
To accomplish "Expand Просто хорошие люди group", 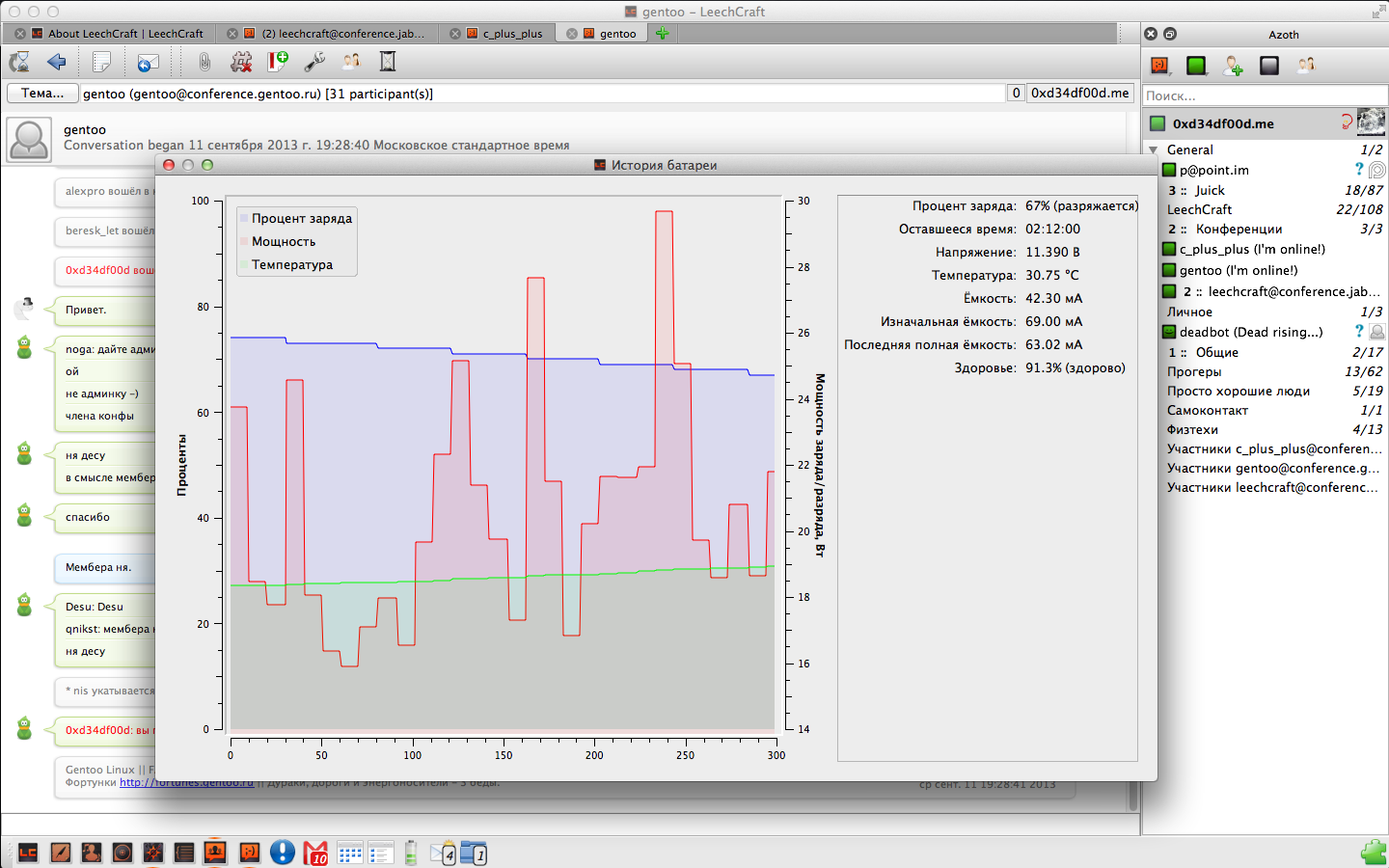I will [1239, 391].
